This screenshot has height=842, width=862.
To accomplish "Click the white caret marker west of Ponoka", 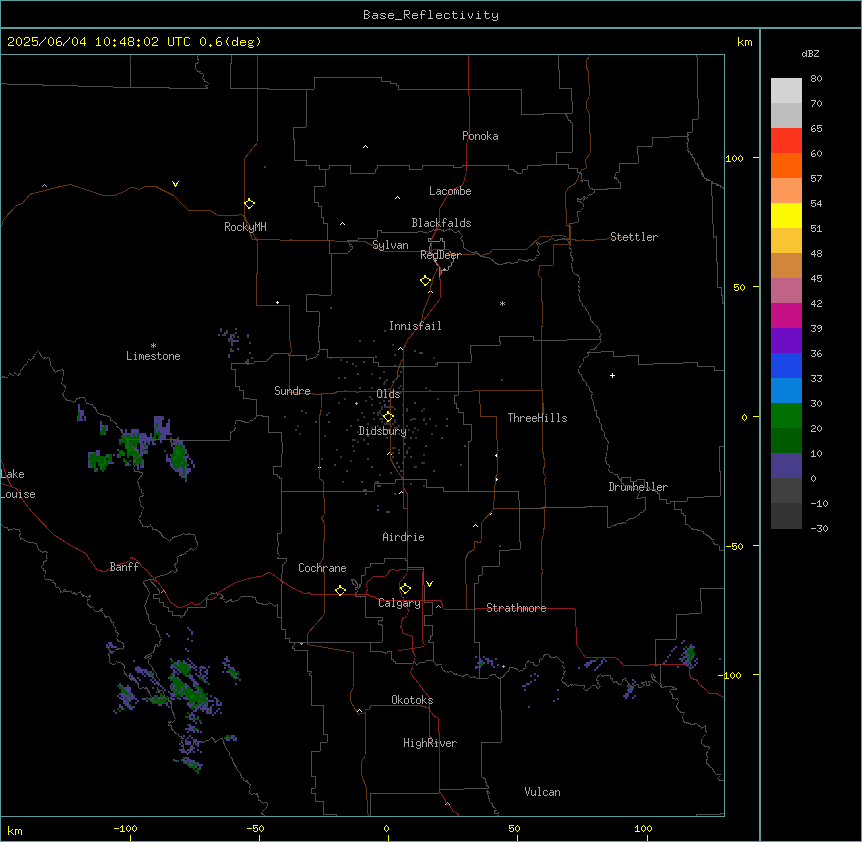I will 365,147.
